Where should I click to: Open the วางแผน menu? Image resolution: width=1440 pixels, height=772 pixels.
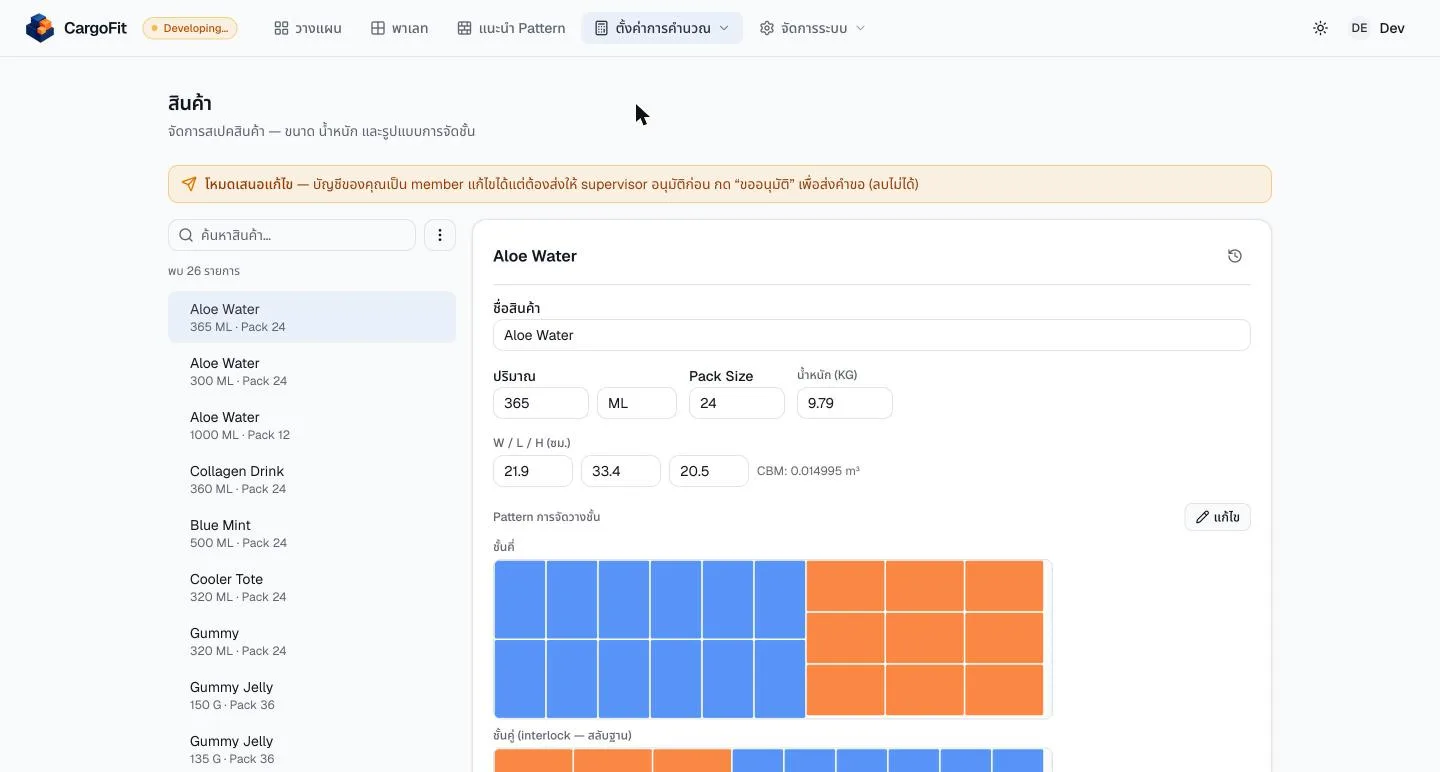(308, 28)
